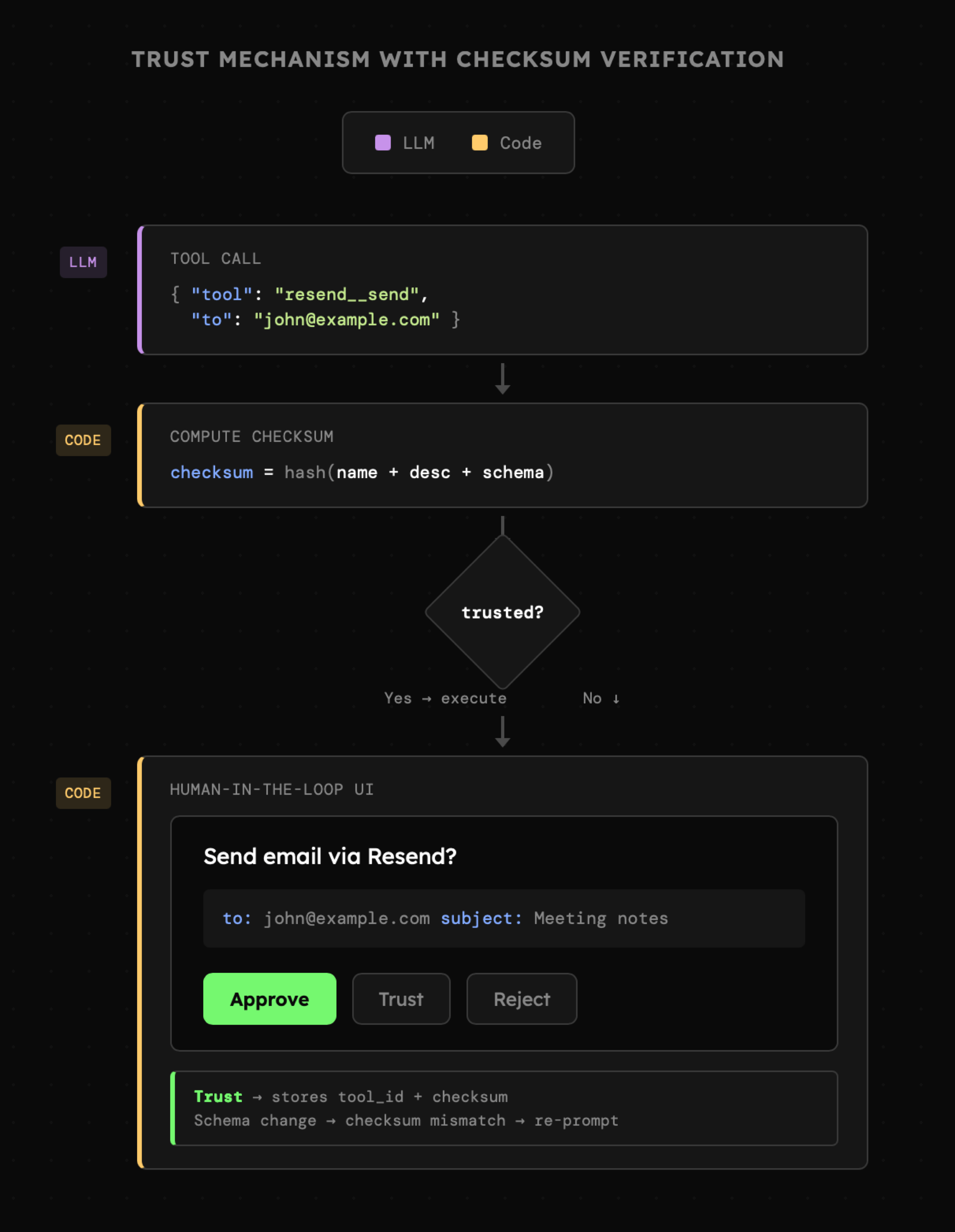955x1232 pixels.
Task: Click the green Approve button
Action: tap(270, 999)
